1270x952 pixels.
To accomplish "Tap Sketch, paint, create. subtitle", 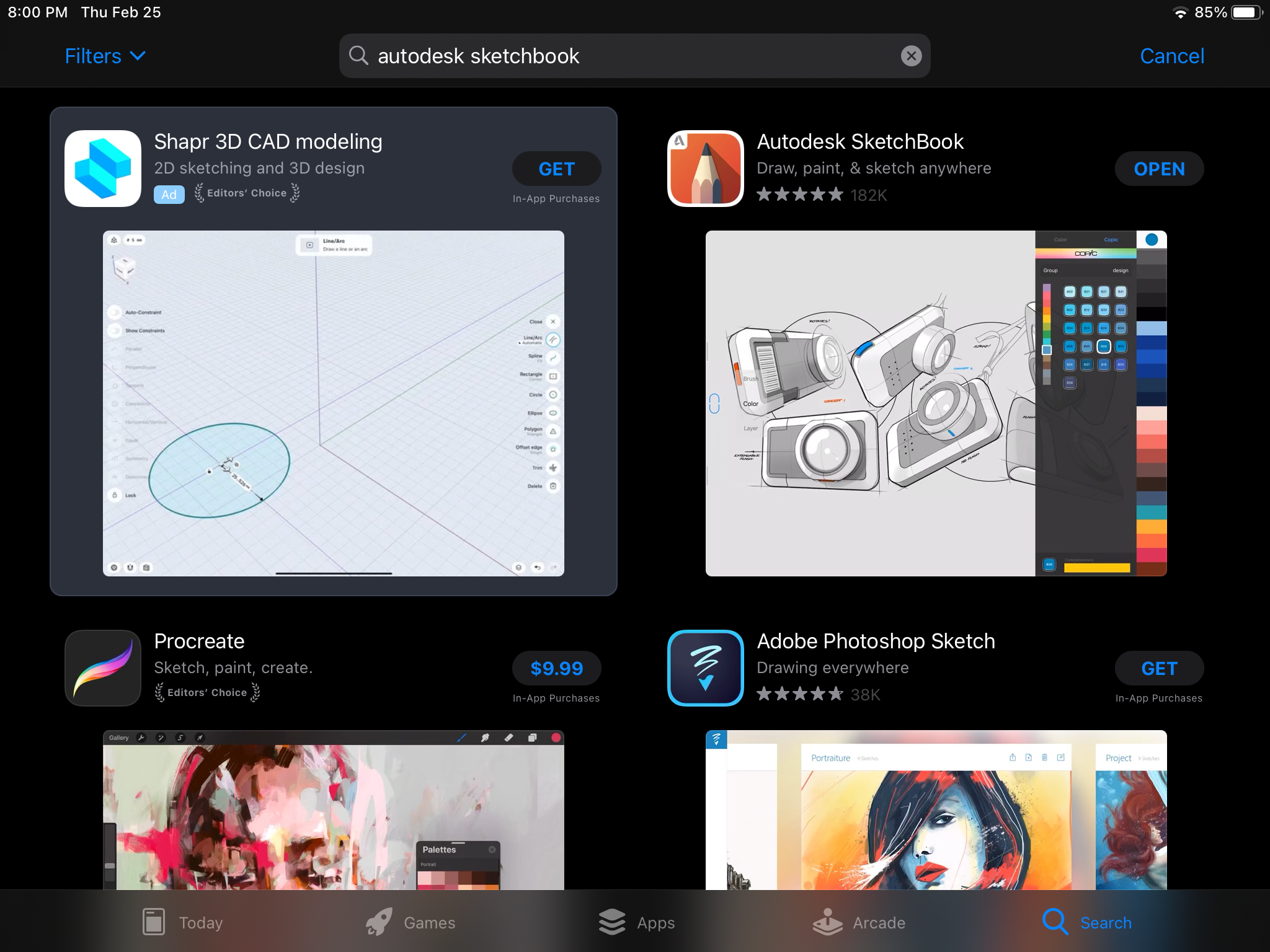I will point(233,668).
